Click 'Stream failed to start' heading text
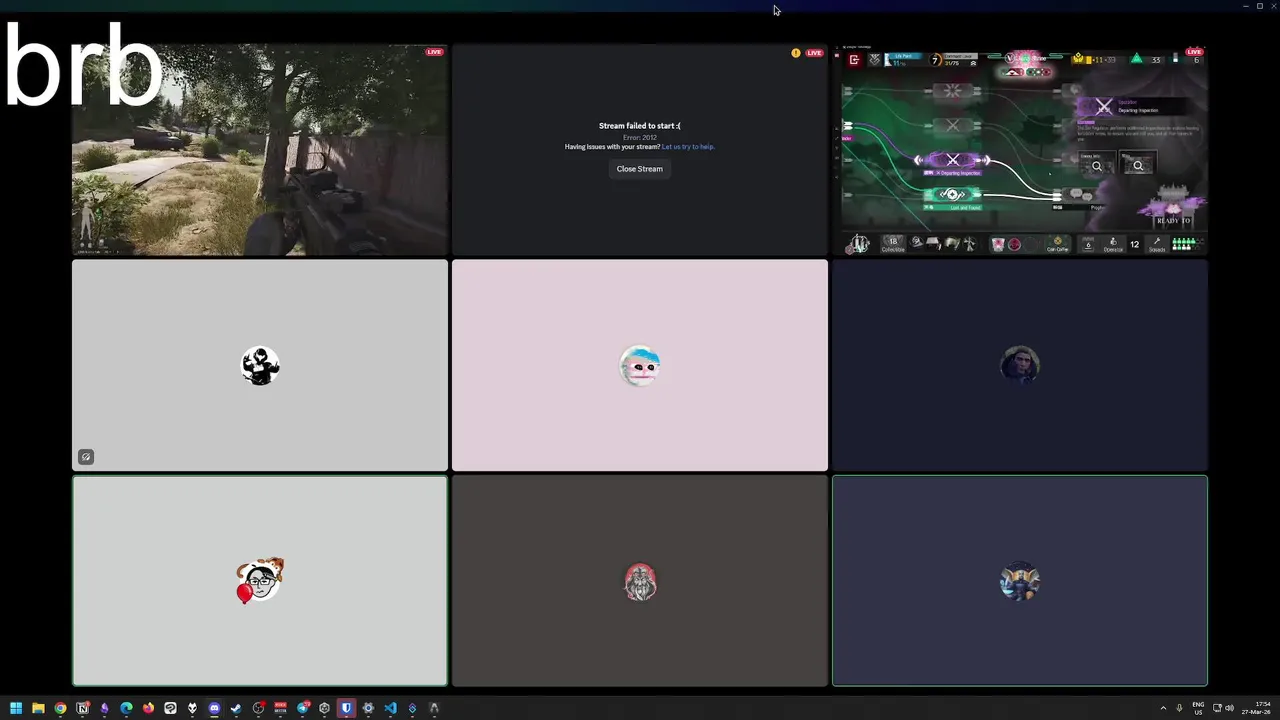The width and height of the screenshot is (1280, 720). pyautogui.click(x=639, y=126)
